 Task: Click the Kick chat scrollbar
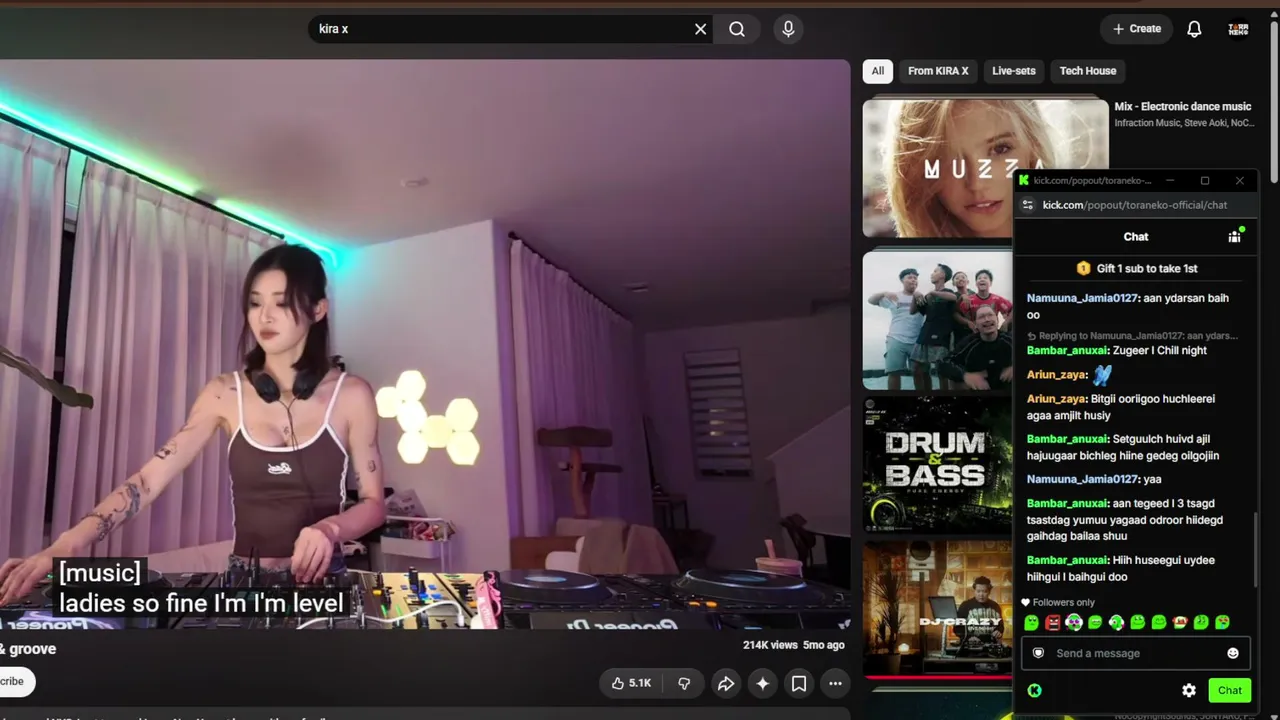(1256, 550)
